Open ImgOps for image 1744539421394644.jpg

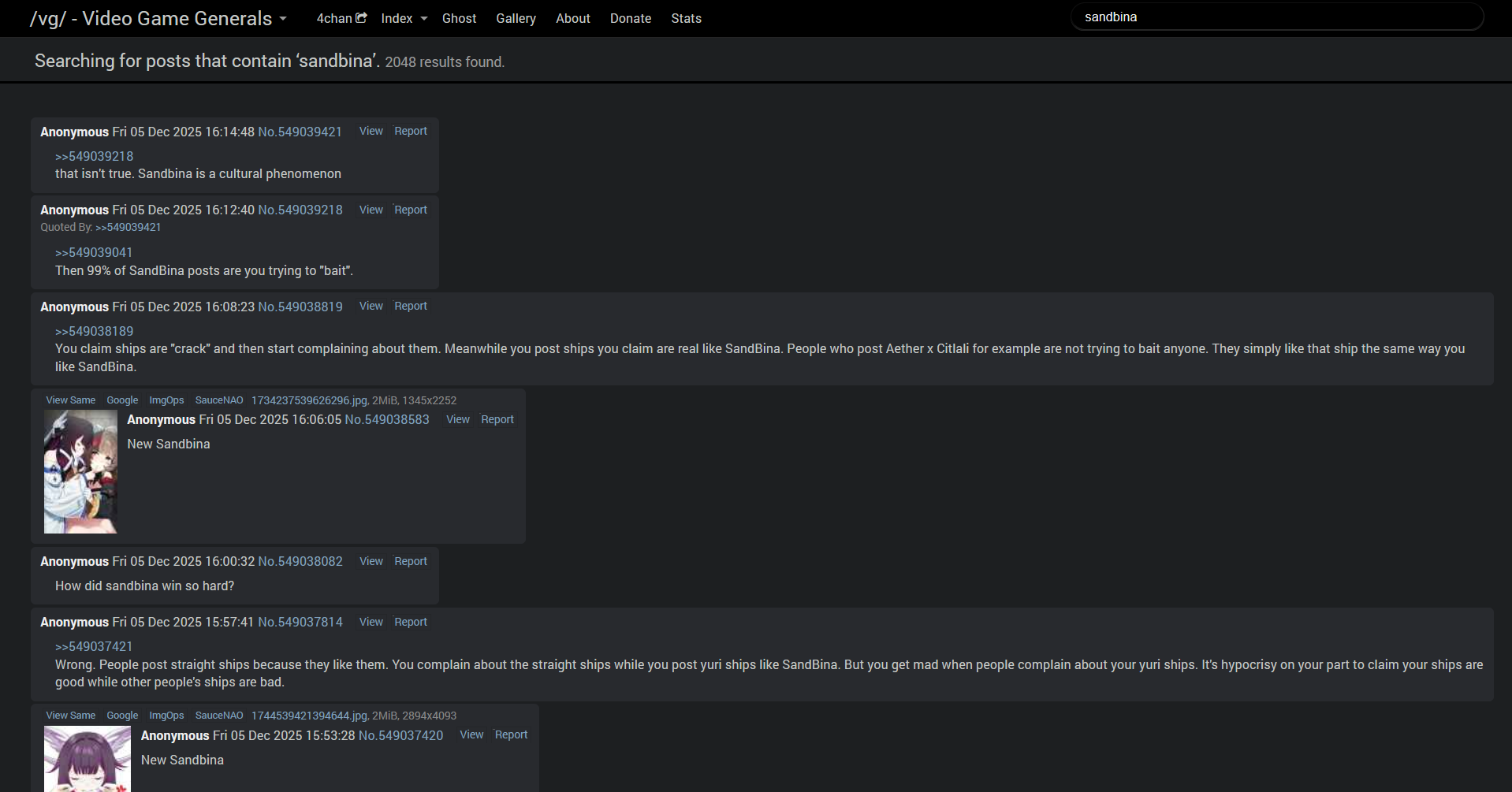(x=166, y=716)
